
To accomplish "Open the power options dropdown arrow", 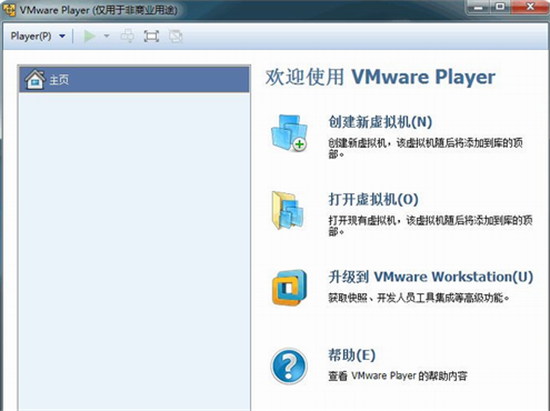I will pyautogui.click(x=107, y=36).
